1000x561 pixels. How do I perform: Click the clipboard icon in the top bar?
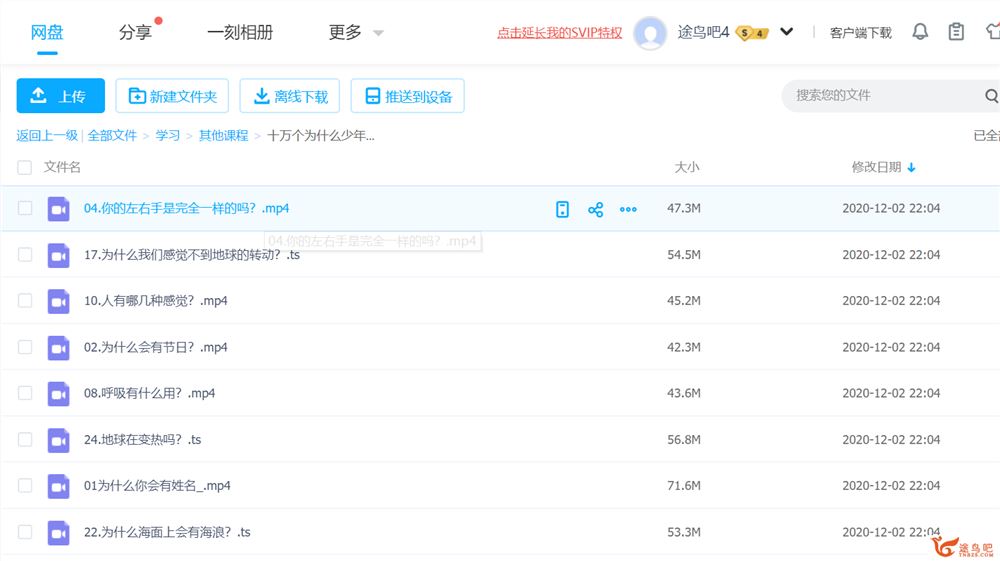coord(956,32)
